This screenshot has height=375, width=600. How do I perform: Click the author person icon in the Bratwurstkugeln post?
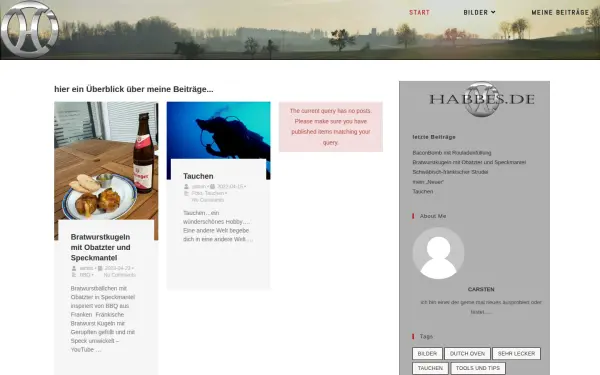click(74, 268)
